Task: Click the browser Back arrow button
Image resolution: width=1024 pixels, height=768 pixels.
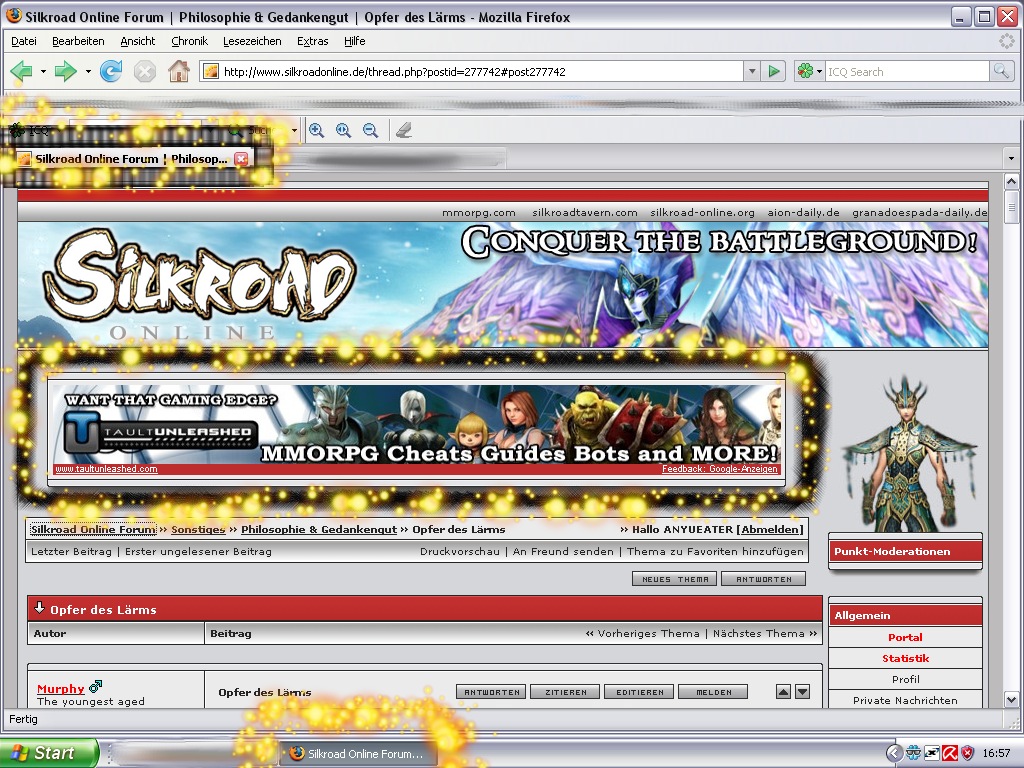Action: (21, 71)
